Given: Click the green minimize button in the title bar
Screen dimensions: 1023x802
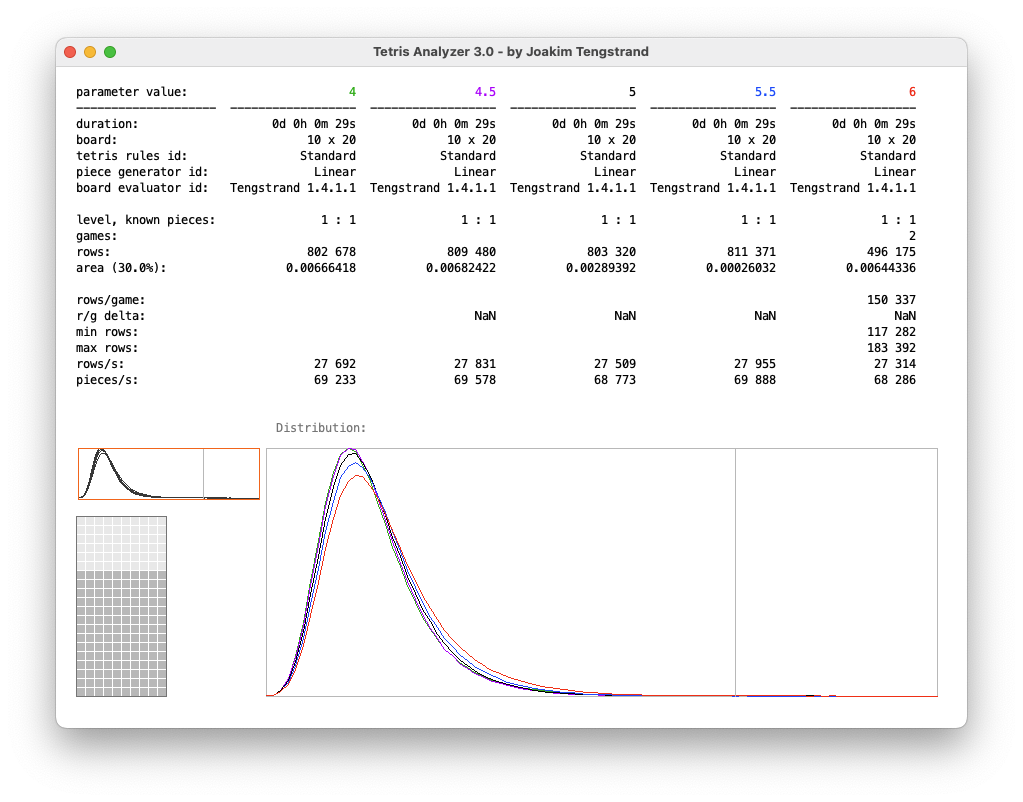Looking at the screenshot, I should [110, 51].
